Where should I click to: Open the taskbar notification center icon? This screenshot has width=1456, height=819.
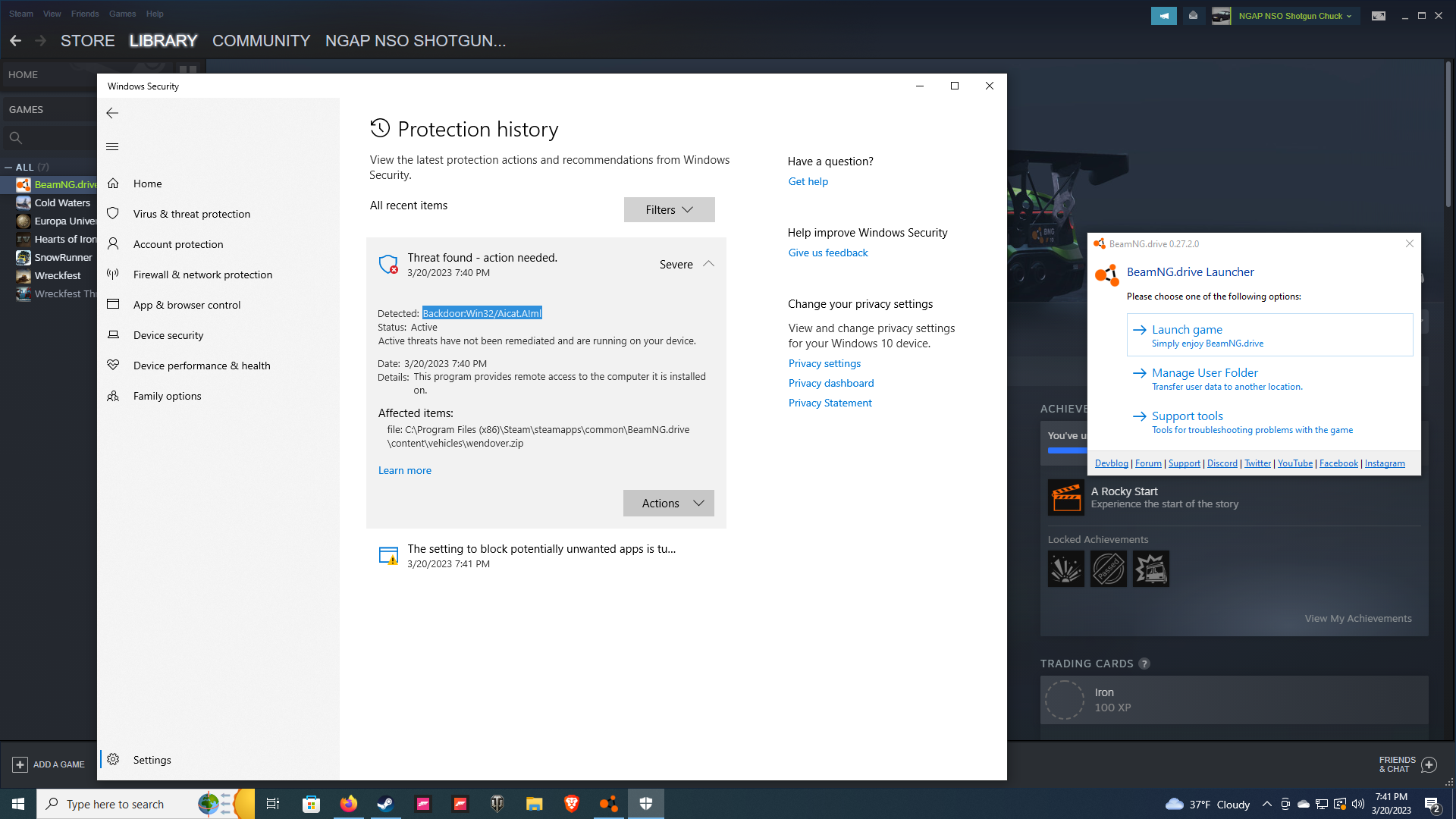click(1432, 805)
